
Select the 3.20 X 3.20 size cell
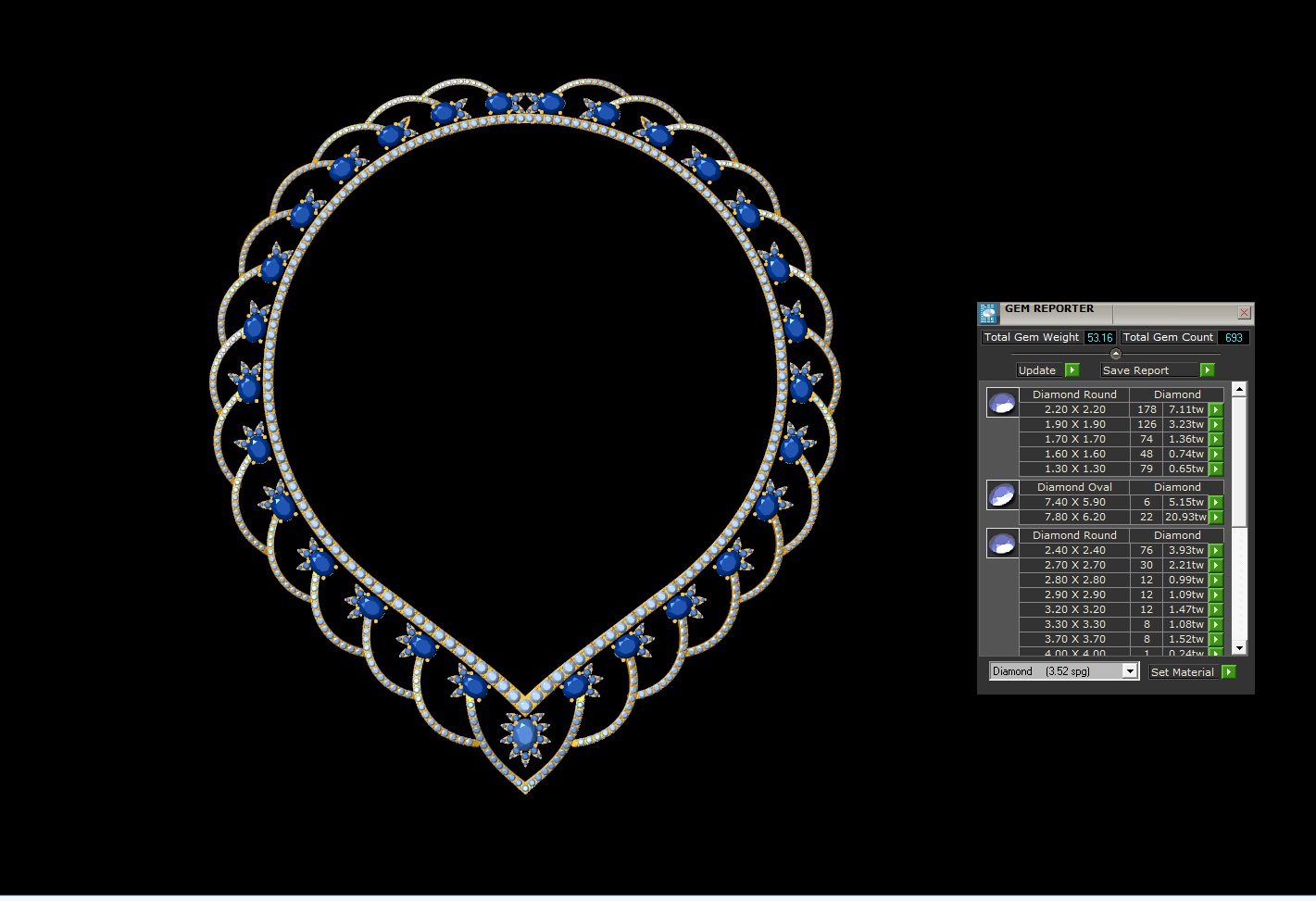[x=1074, y=609]
